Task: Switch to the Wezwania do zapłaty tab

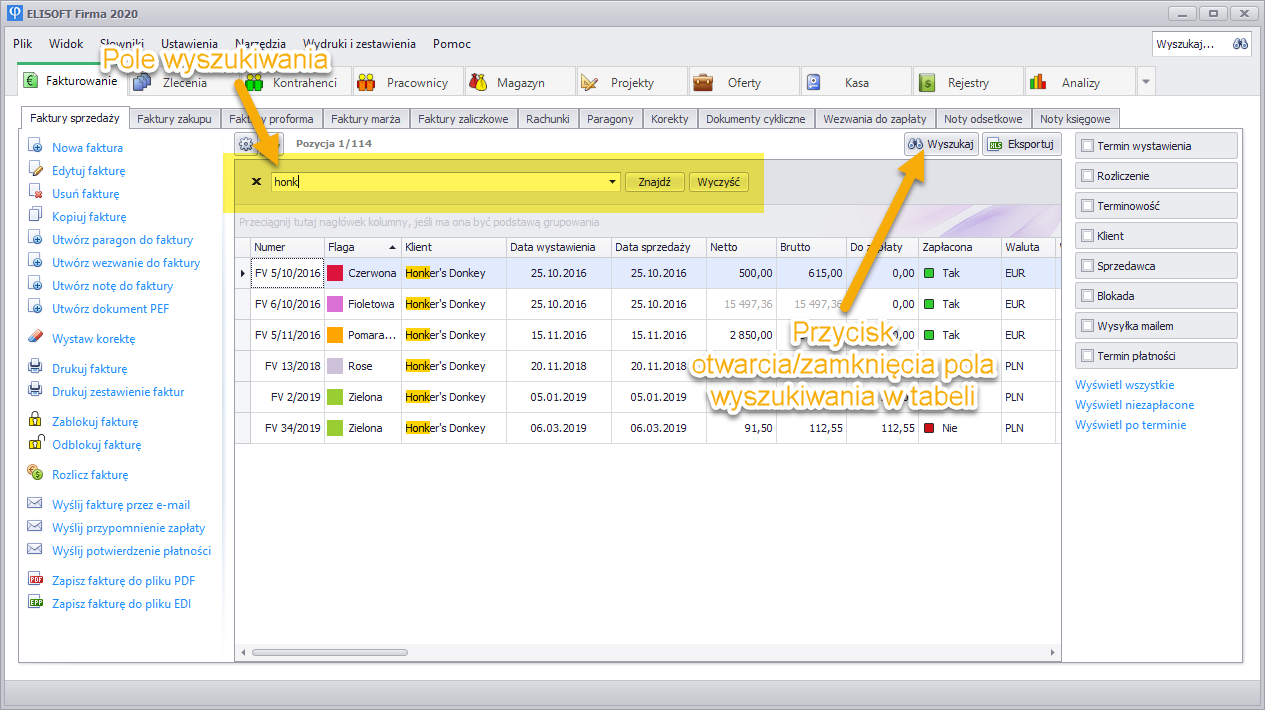Action: 875,119
